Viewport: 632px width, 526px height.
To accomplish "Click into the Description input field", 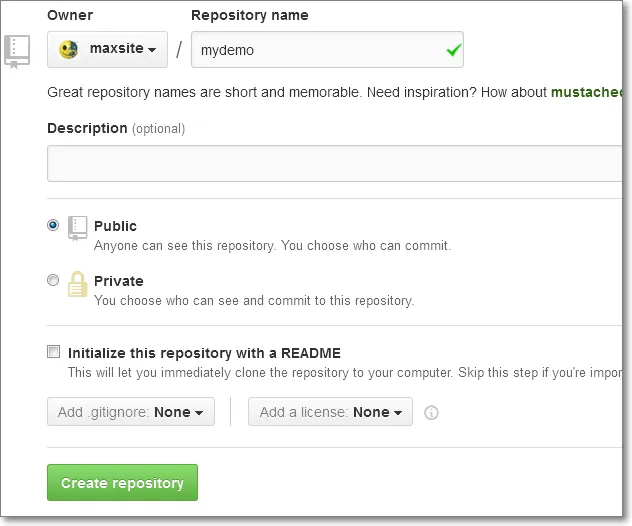I will [x=335, y=163].
